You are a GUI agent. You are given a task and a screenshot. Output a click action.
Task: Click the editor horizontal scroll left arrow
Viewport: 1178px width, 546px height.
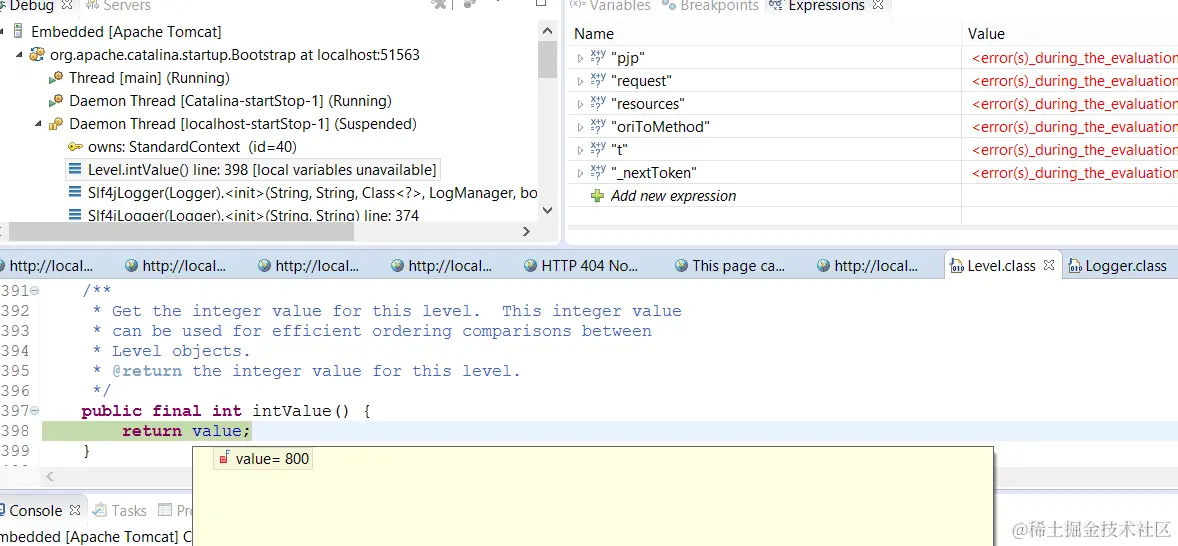[50, 476]
